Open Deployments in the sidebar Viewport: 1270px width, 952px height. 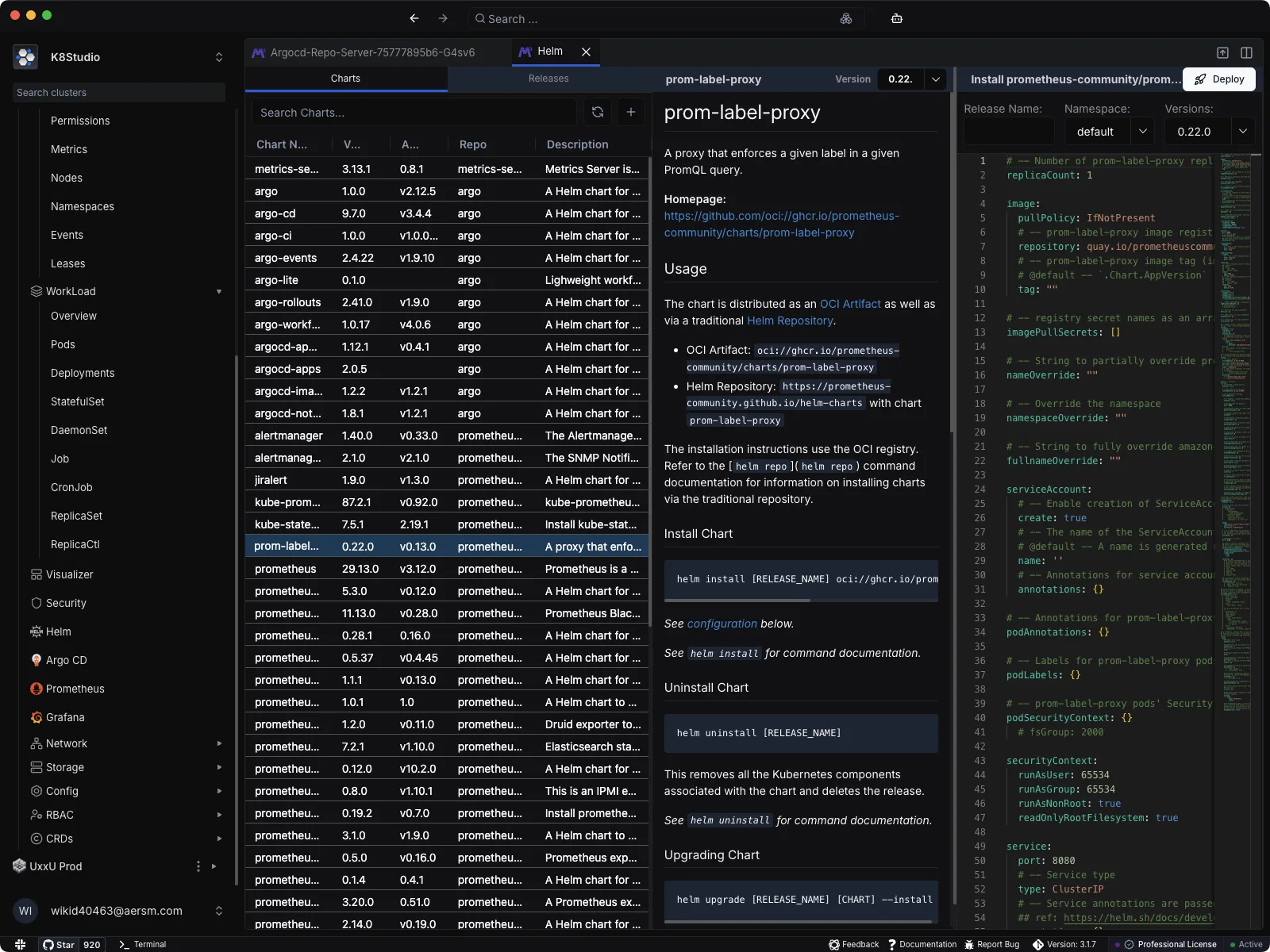(x=83, y=373)
